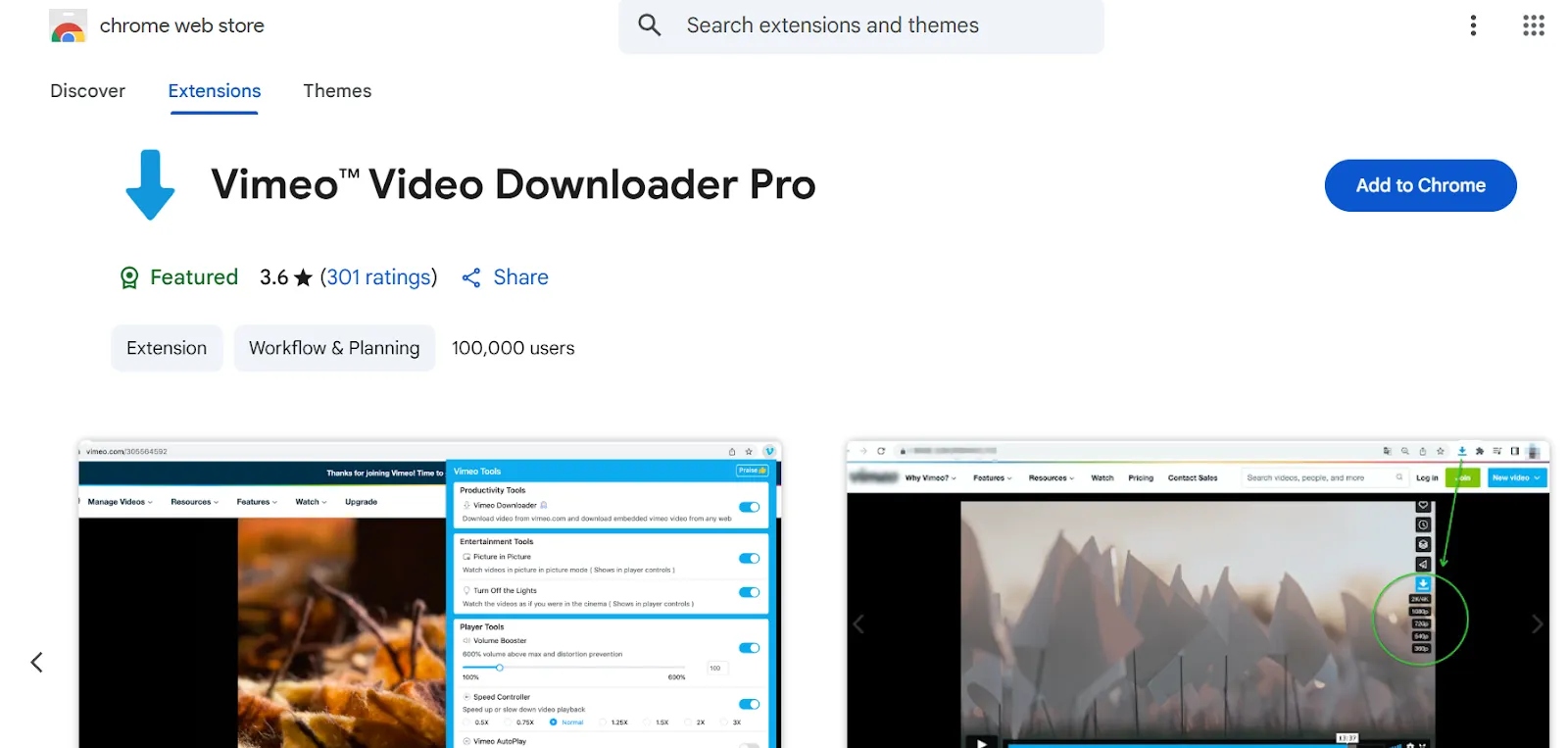Click the Share icon
This screenshot has height=748, width=1568.
tap(471, 278)
